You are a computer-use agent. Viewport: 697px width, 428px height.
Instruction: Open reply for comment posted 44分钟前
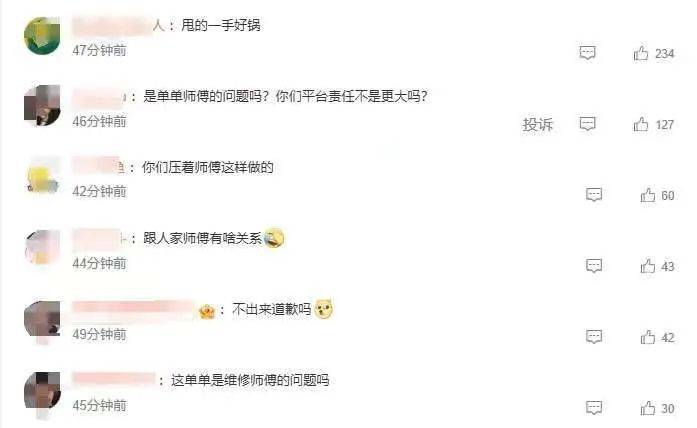coord(594,266)
